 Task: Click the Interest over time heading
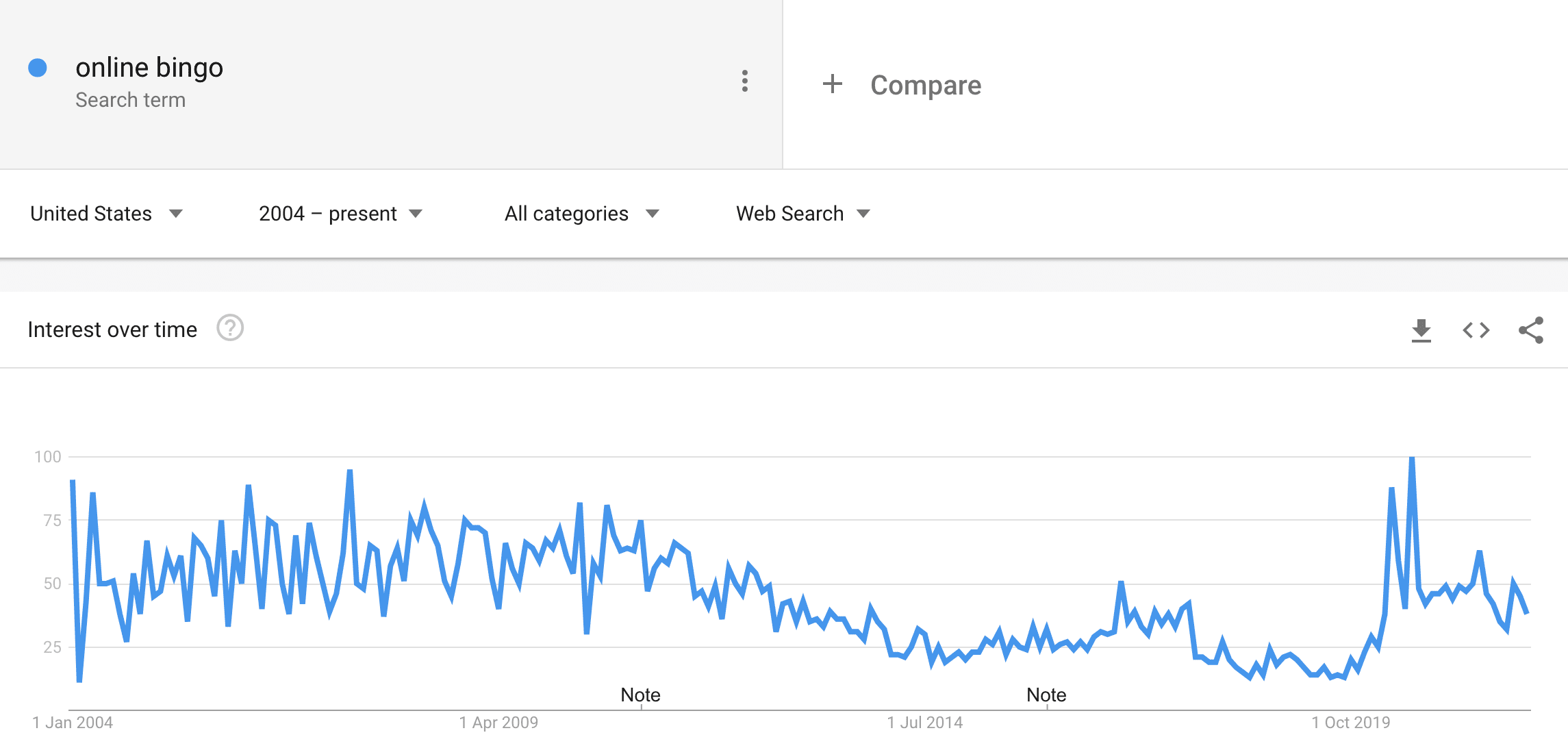[x=112, y=329]
